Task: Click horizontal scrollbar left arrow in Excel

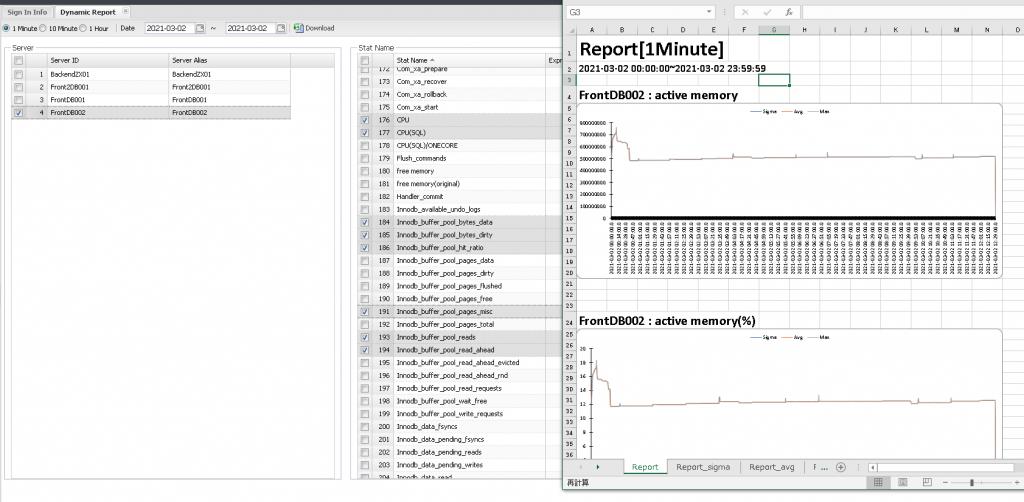Action: 873,467
